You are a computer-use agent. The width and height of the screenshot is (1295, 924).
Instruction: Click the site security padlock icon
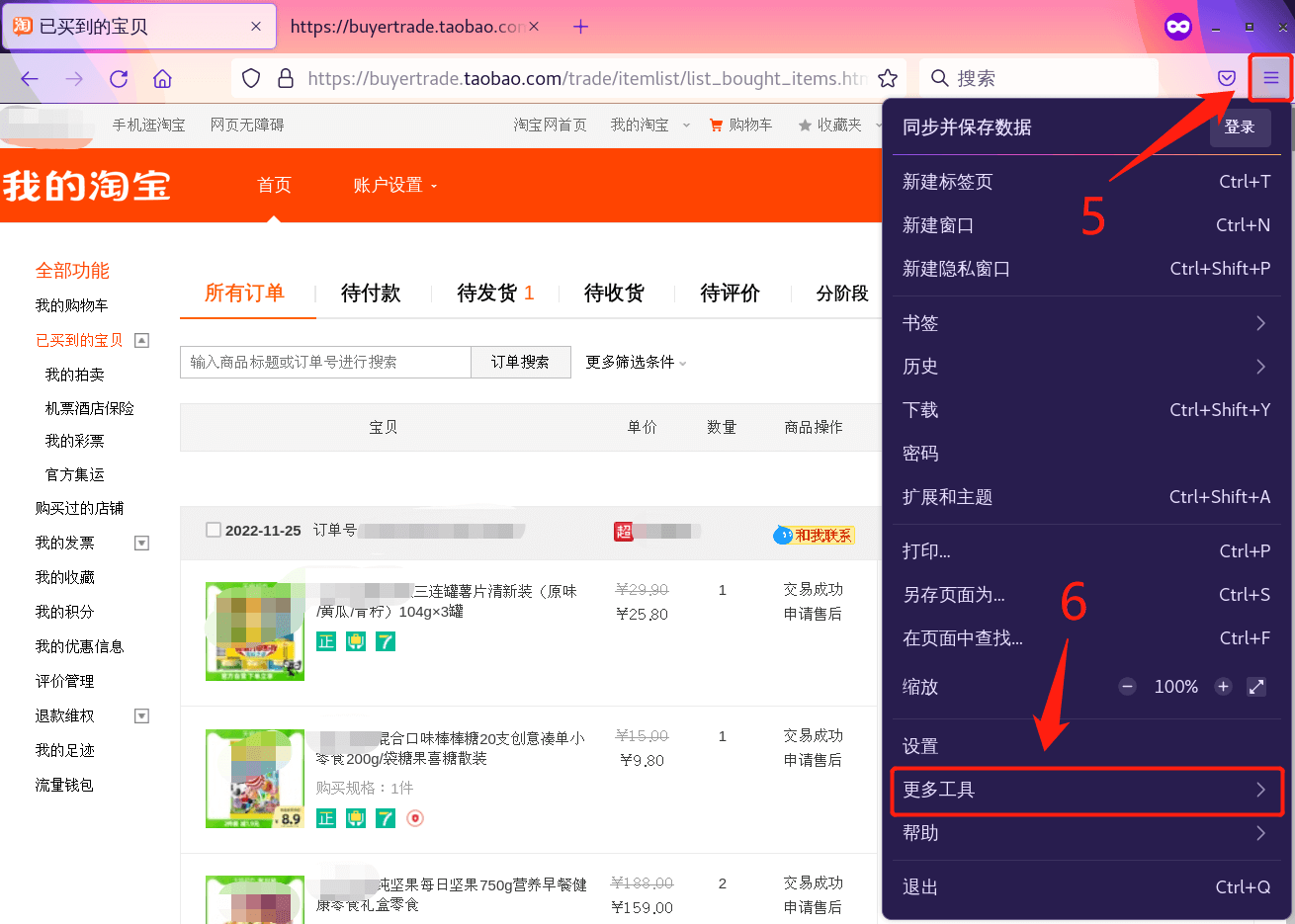286,78
